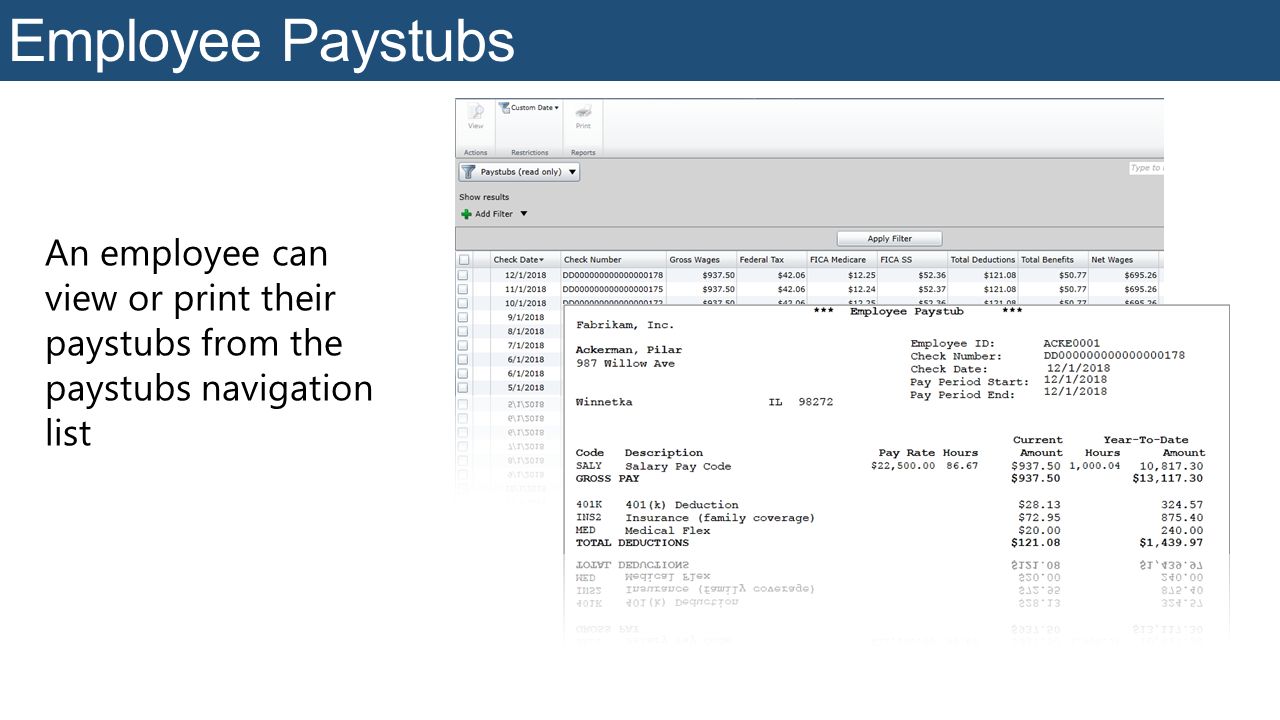Image resolution: width=1280 pixels, height=720 pixels.
Task: Click the Print button label
Action: [583, 126]
